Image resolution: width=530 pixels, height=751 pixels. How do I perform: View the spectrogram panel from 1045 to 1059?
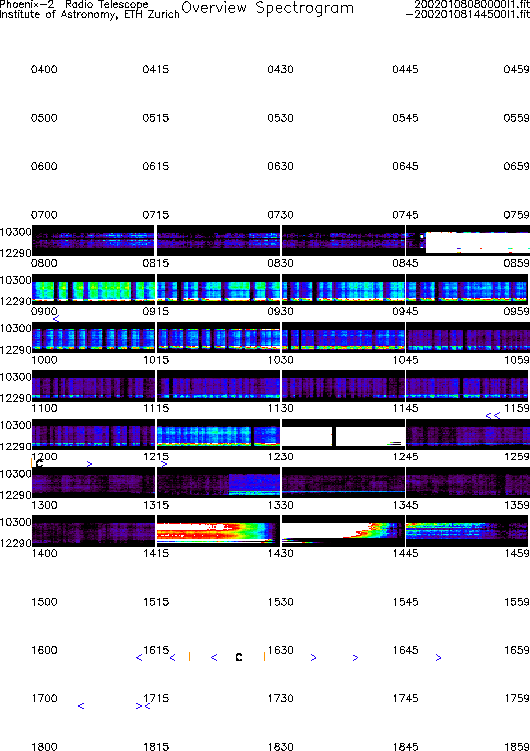pyautogui.click(x=468, y=386)
